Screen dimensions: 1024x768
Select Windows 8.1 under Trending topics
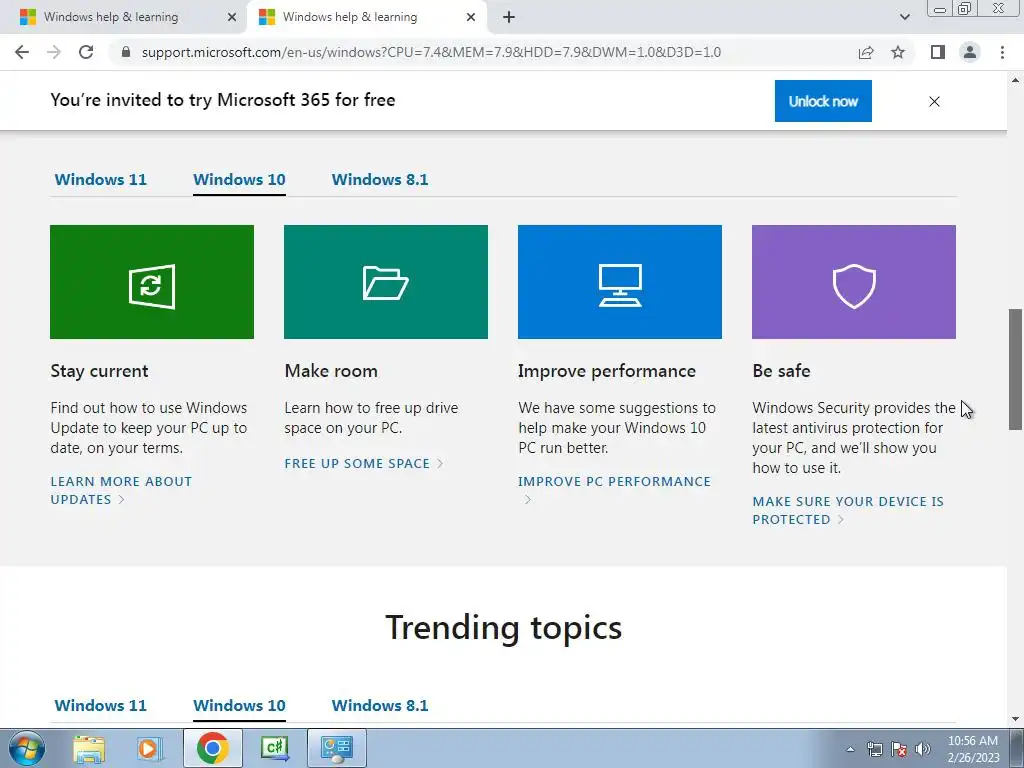coord(380,706)
